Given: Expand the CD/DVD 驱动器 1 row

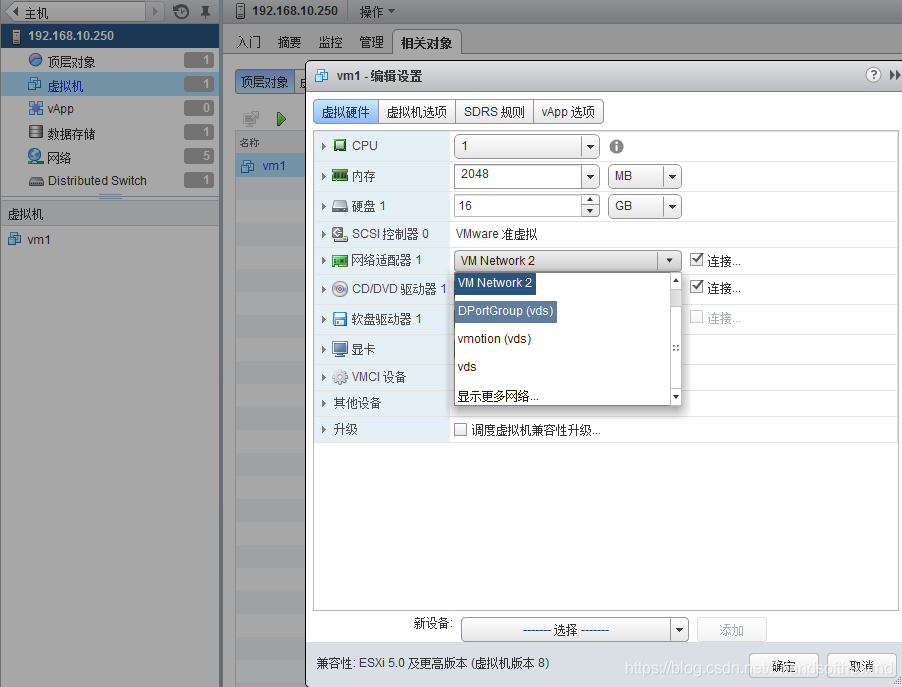Looking at the screenshot, I should pyautogui.click(x=324, y=289).
